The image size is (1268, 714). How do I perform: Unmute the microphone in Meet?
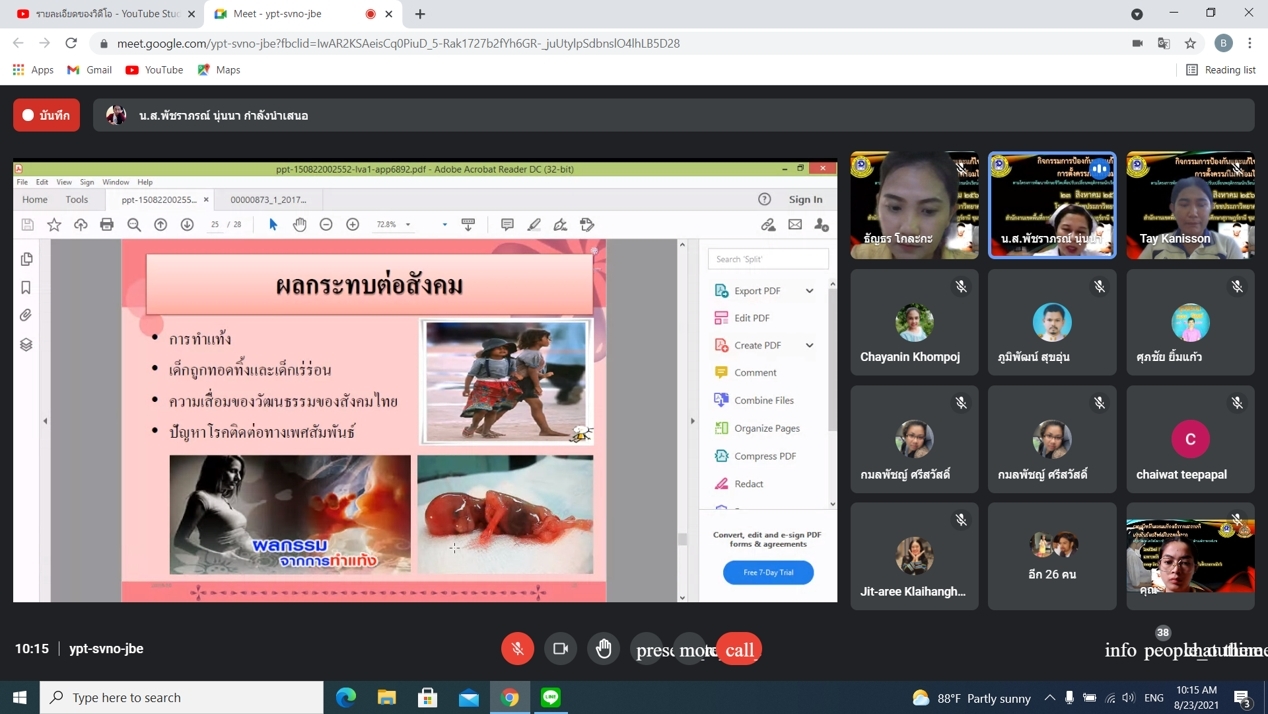pos(517,649)
